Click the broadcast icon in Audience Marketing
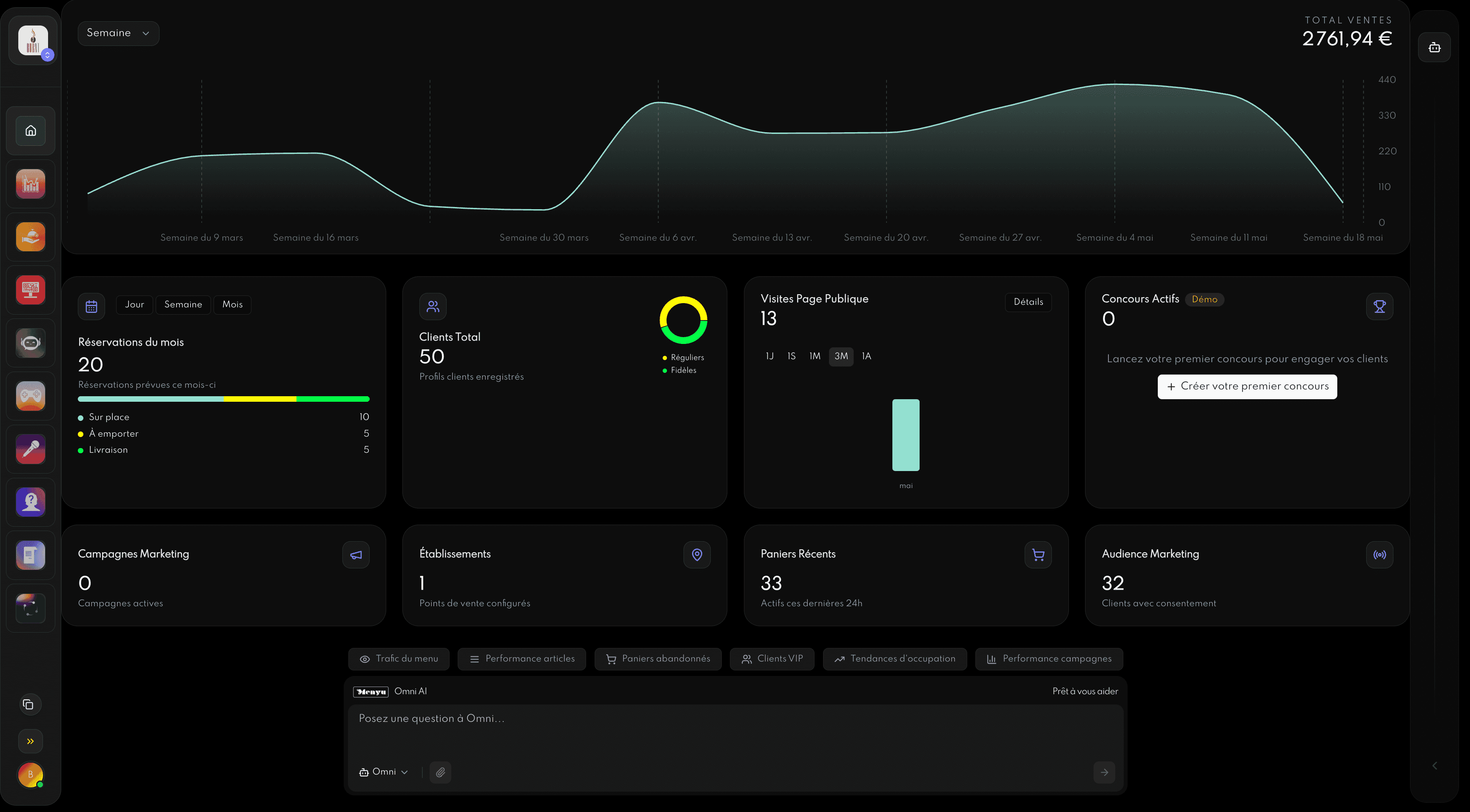 (1380, 555)
